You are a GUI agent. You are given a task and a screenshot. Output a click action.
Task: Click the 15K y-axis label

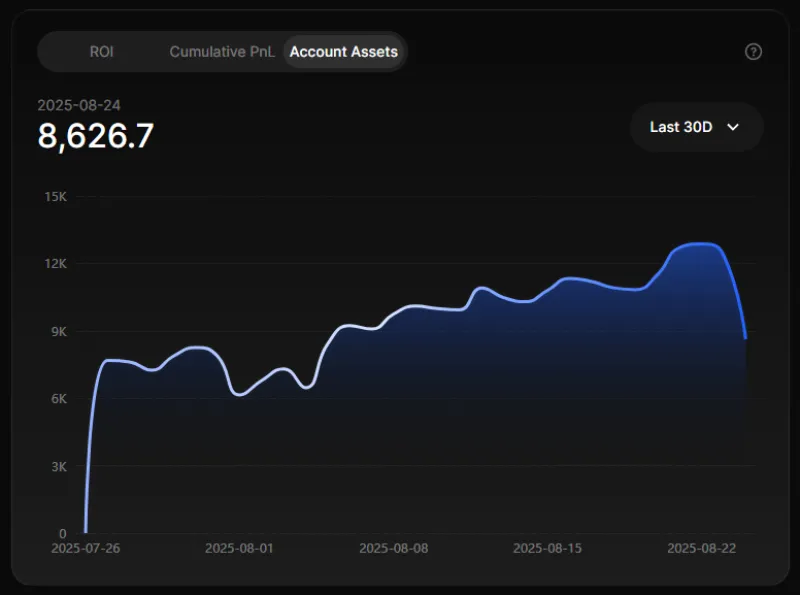point(56,196)
